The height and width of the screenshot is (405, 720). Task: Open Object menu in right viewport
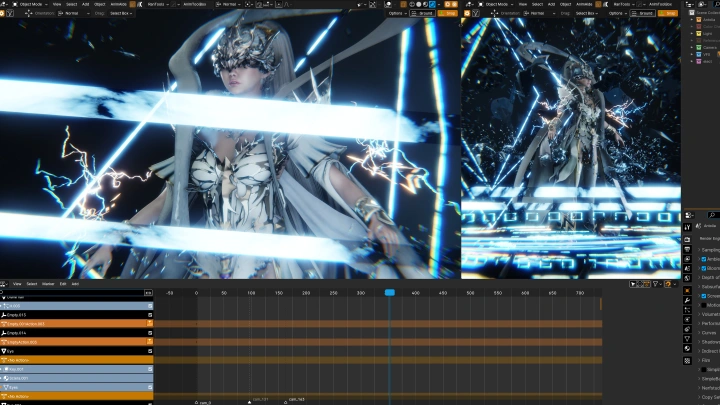(x=565, y=4)
